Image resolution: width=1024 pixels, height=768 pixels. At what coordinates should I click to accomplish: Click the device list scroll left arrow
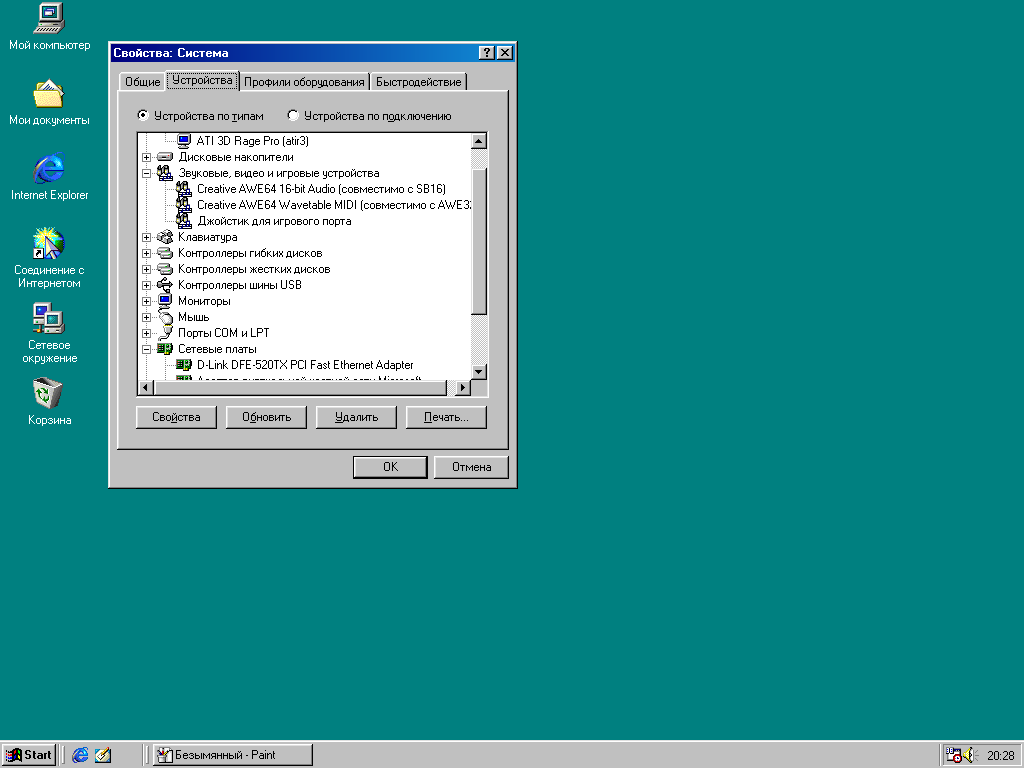[x=146, y=387]
